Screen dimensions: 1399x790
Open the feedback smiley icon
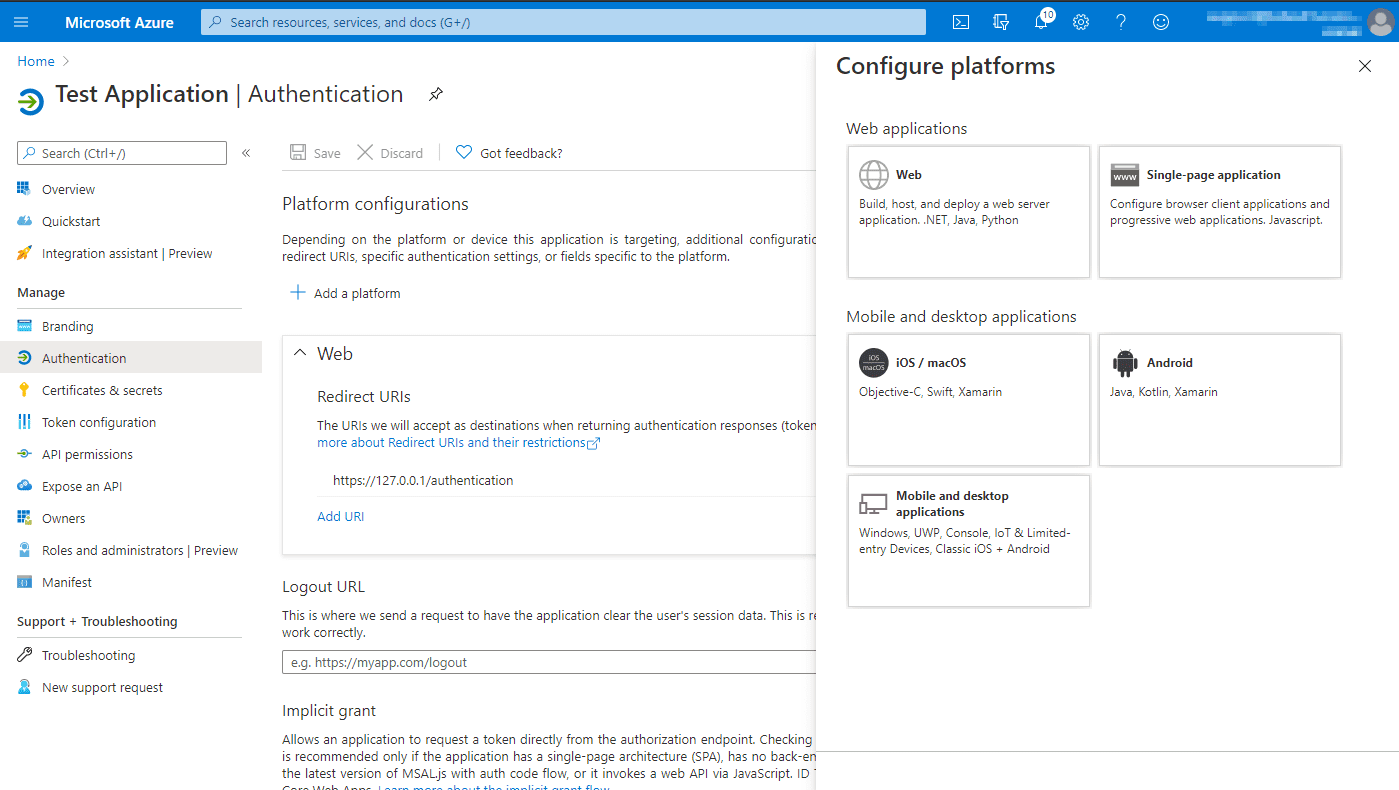1161,22
